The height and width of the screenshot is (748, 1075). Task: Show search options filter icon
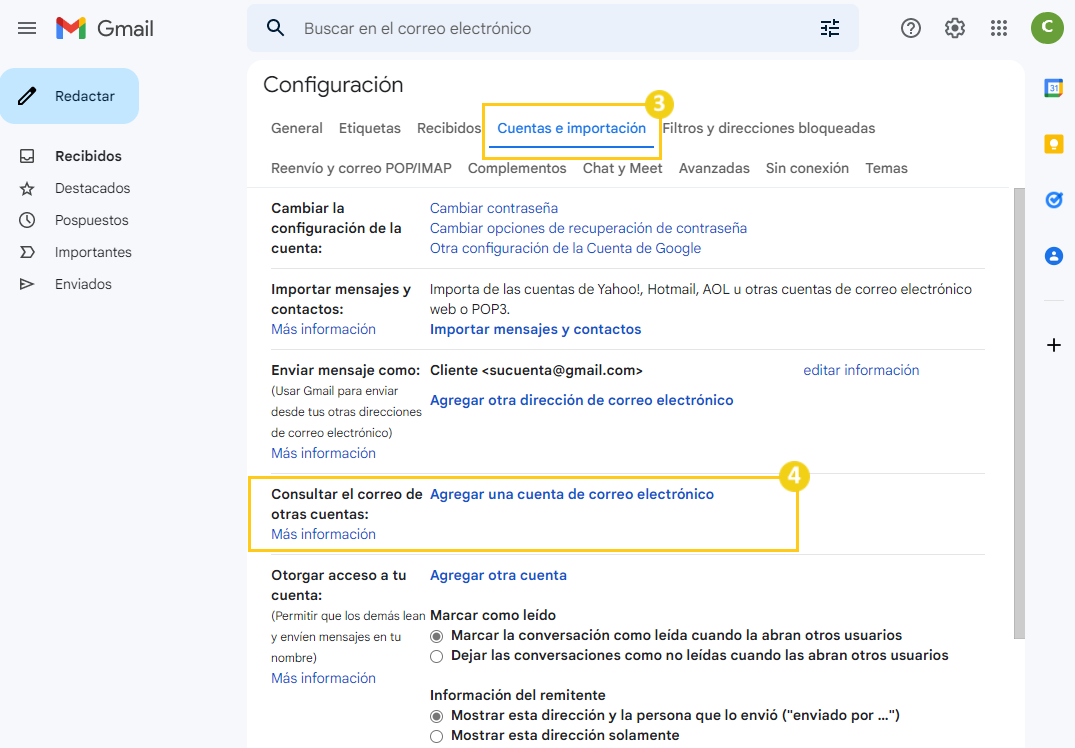(830, 28)
